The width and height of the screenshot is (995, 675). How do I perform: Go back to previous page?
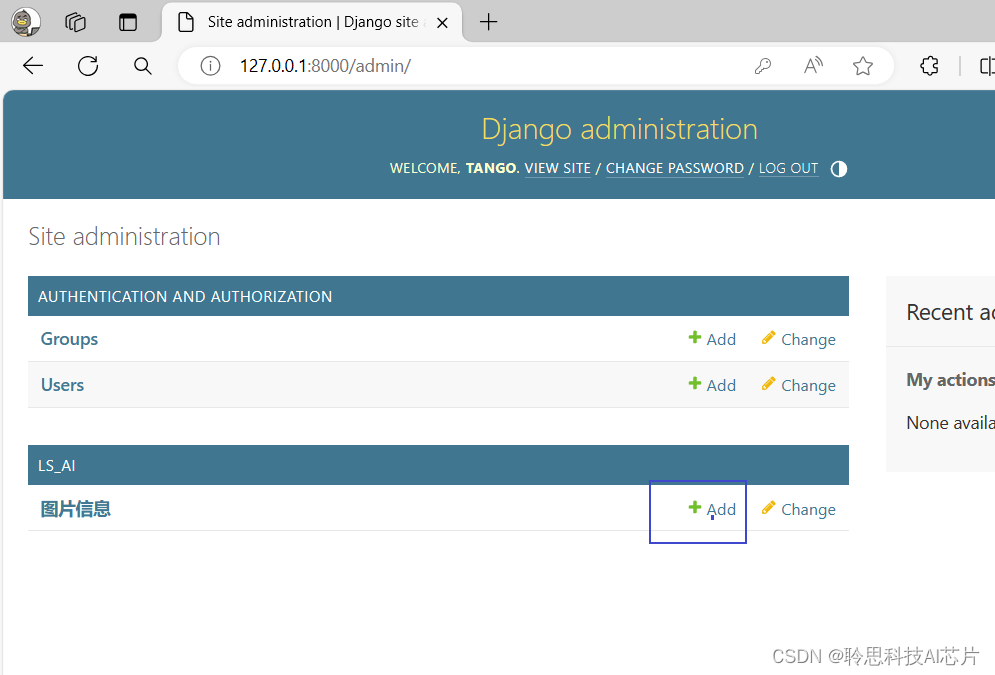point(32,65)
